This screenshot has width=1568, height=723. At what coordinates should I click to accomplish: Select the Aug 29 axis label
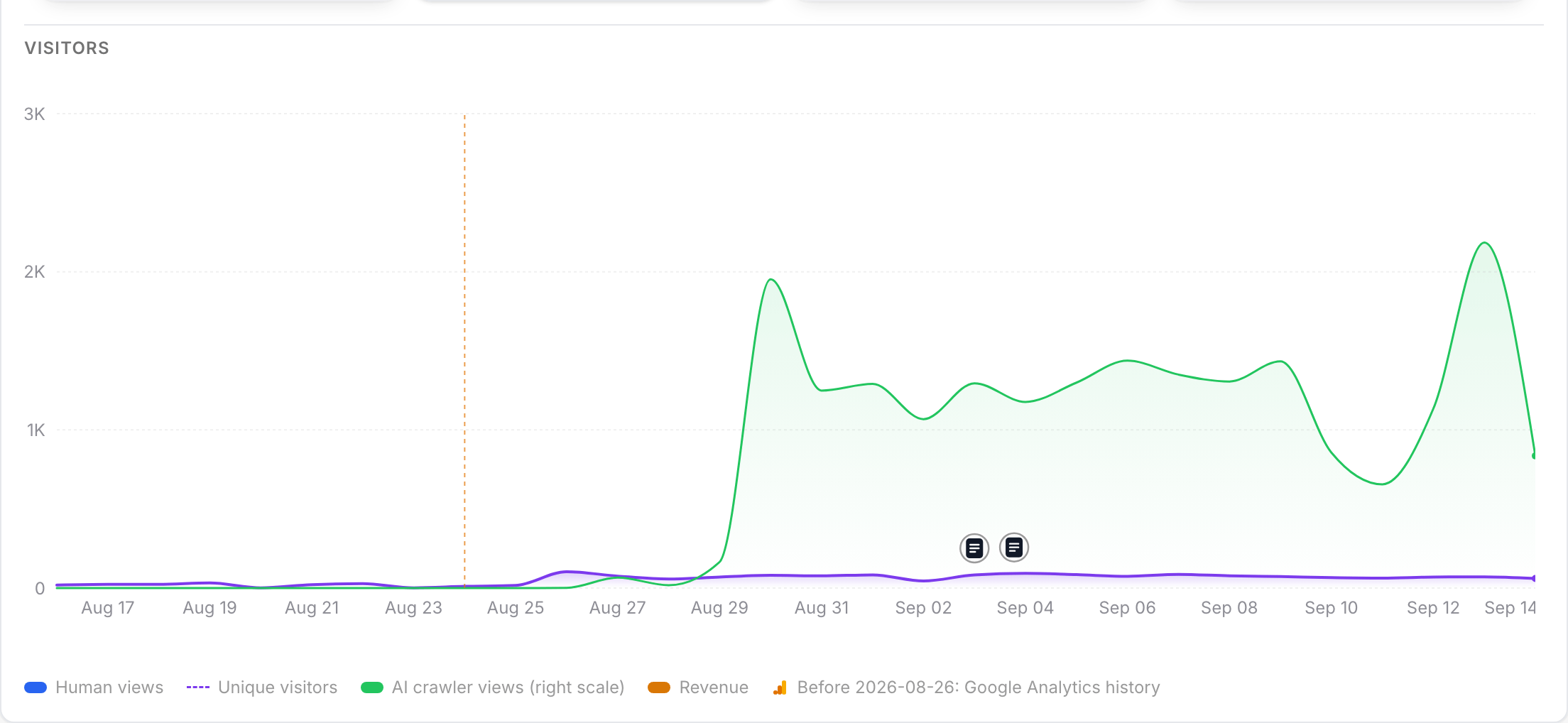[x=719, y=608]
